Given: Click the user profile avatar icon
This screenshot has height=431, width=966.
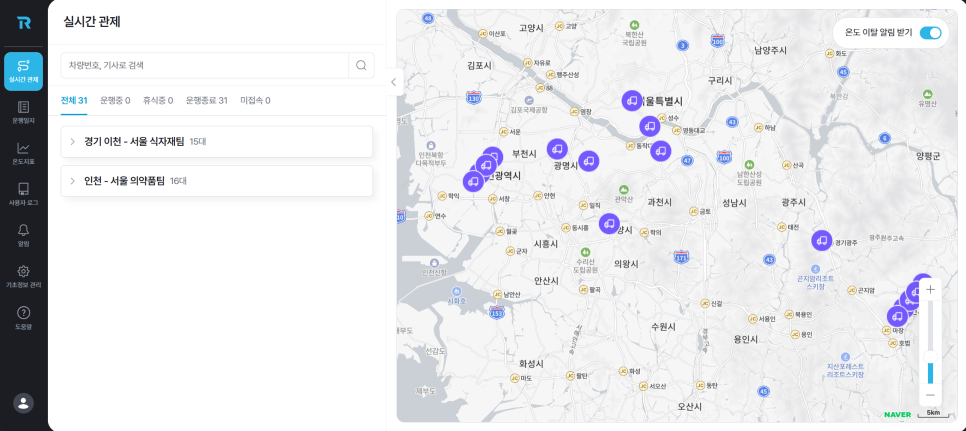Looking at the screenshot, I should tap(23, 402).
